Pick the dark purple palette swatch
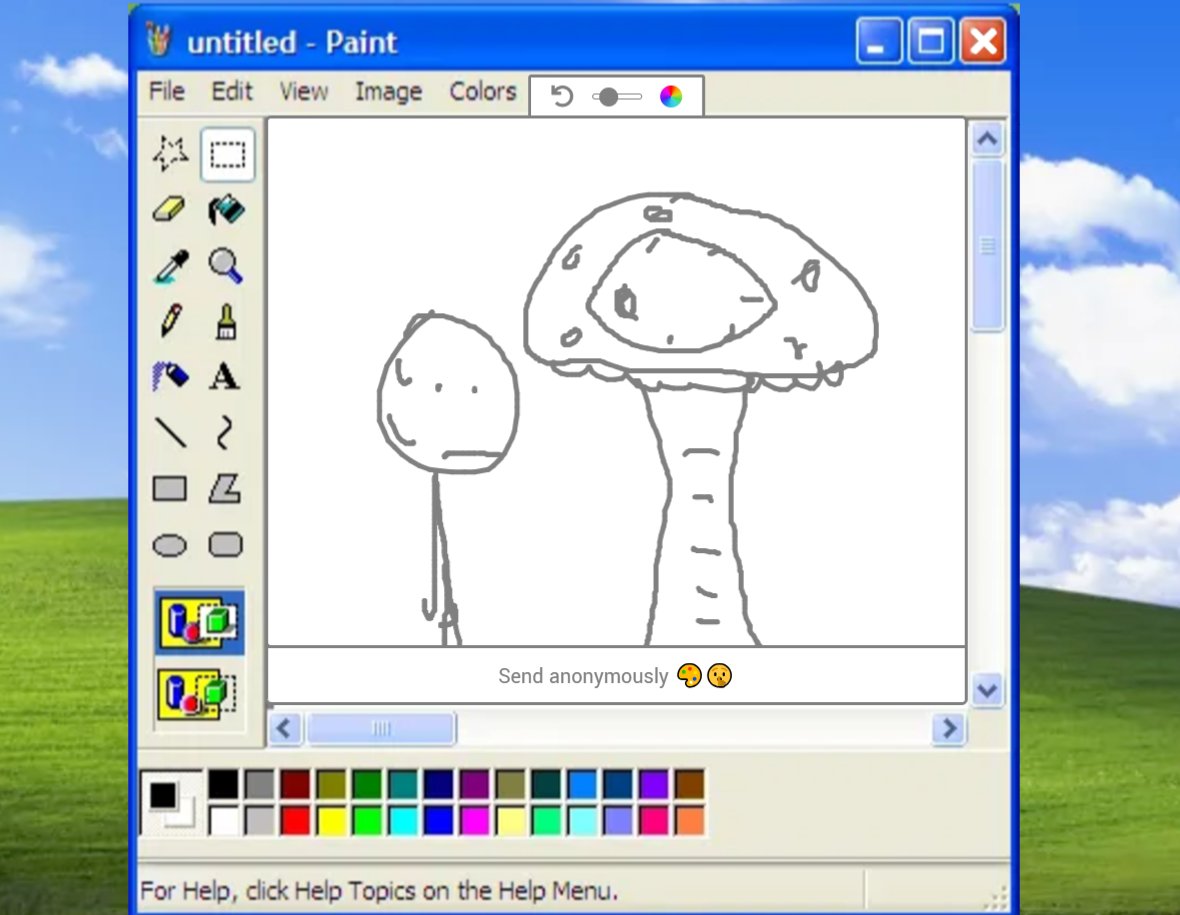 [x=475, y=784]
